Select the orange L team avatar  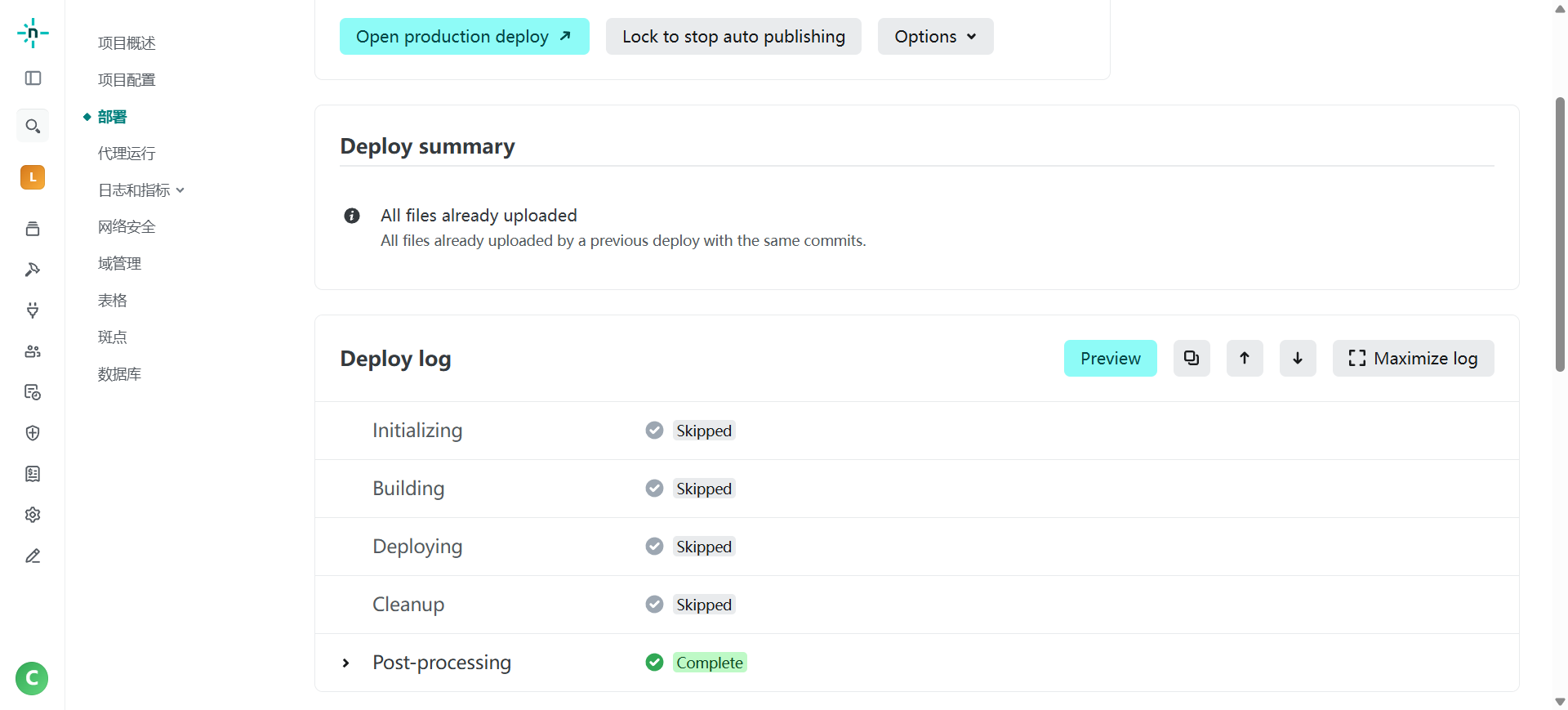coord(33,177)
